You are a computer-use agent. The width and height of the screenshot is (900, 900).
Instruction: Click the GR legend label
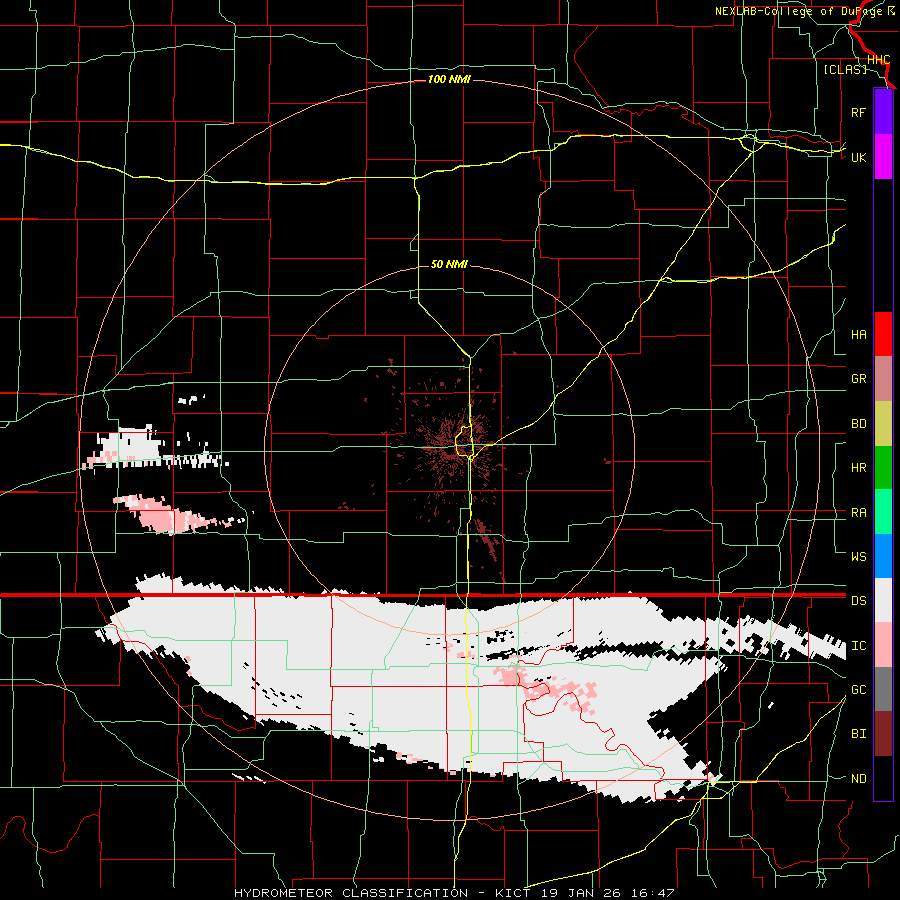859,379
